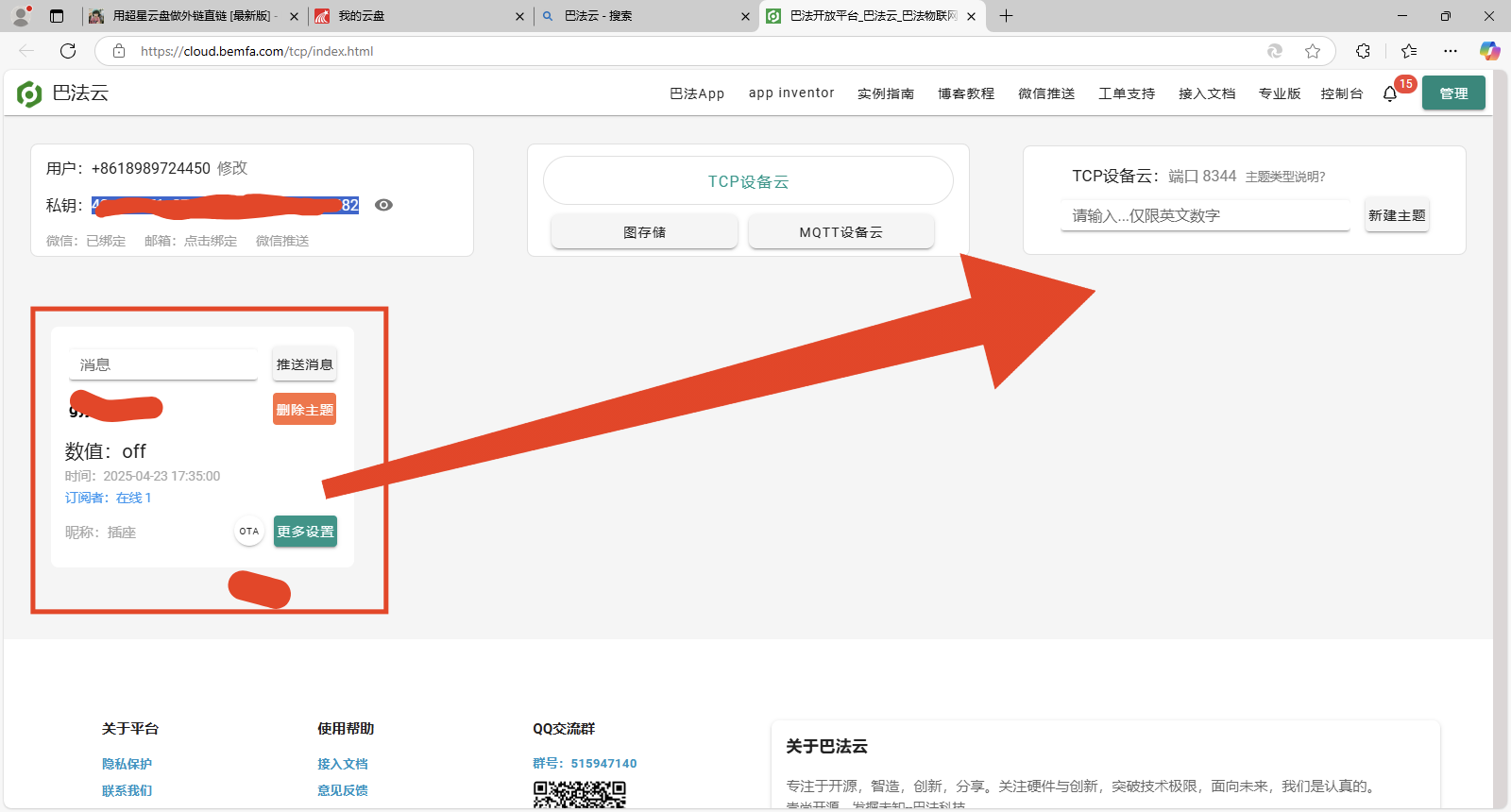Click the green 管理 button
Screen dimensions: 1511x812
[1453, 93]
